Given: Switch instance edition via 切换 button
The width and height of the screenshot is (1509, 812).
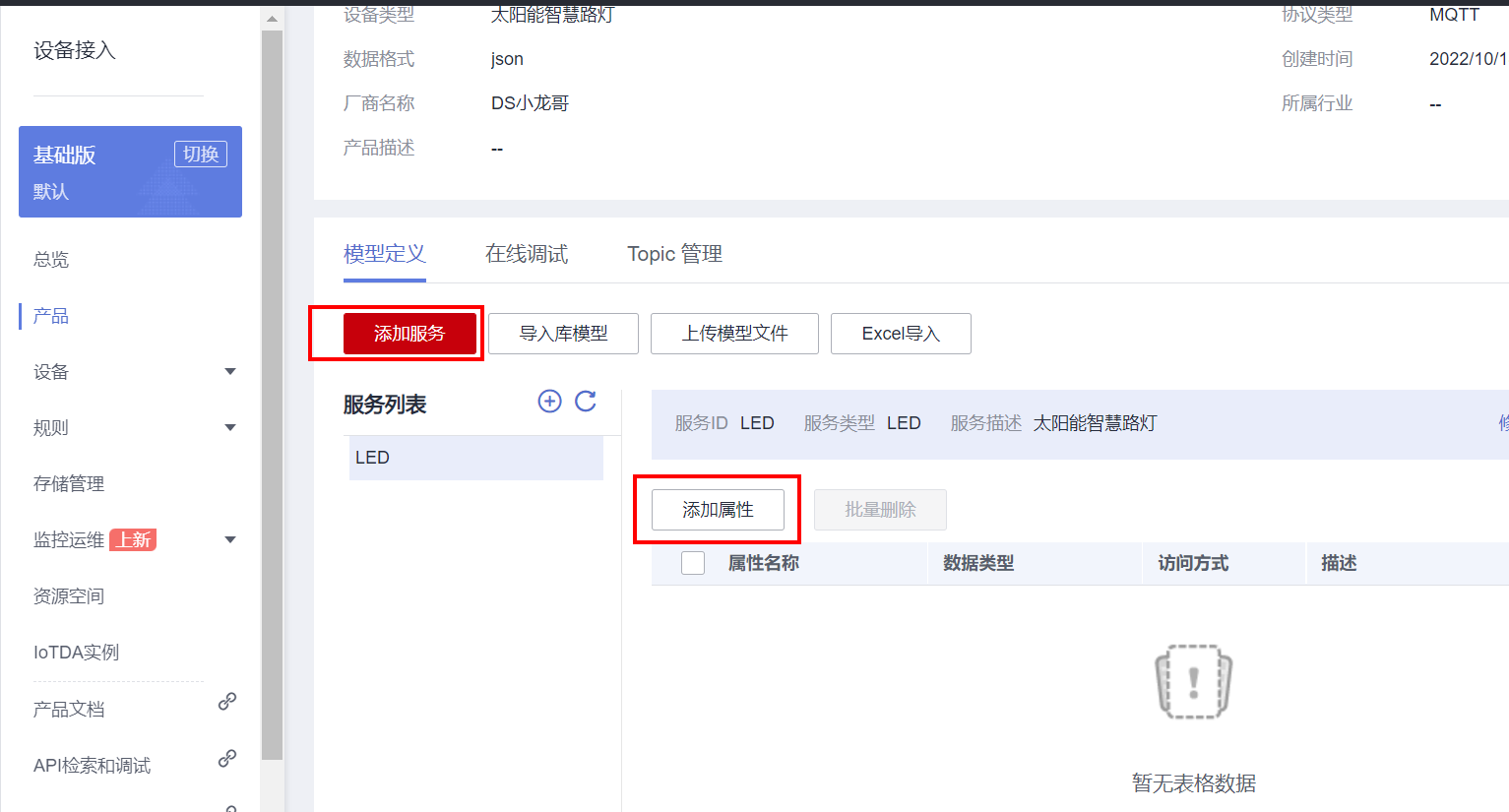Looking at the screenshot, I should (201, 155).
